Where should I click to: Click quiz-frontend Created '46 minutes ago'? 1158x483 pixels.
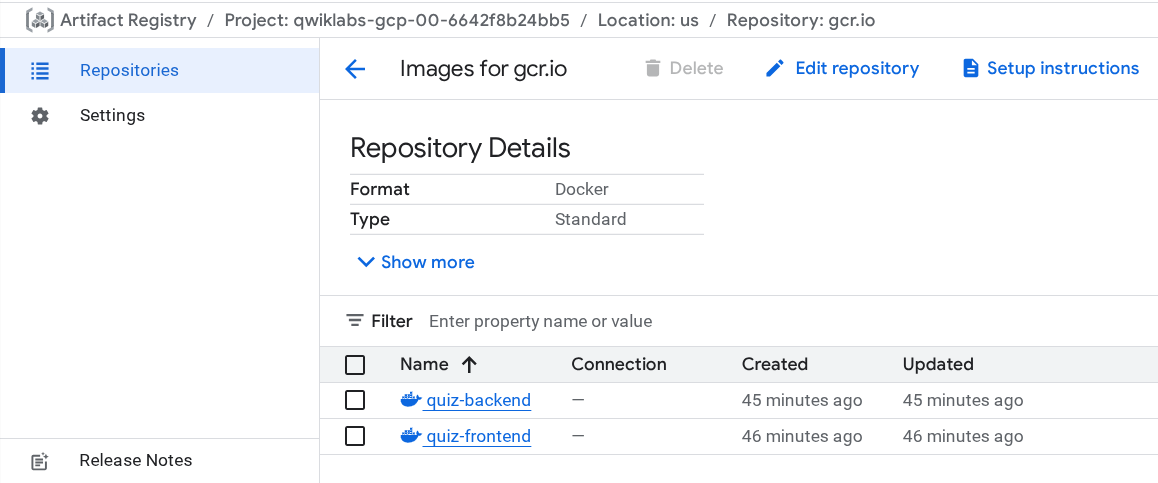click(x=802, y=436)
